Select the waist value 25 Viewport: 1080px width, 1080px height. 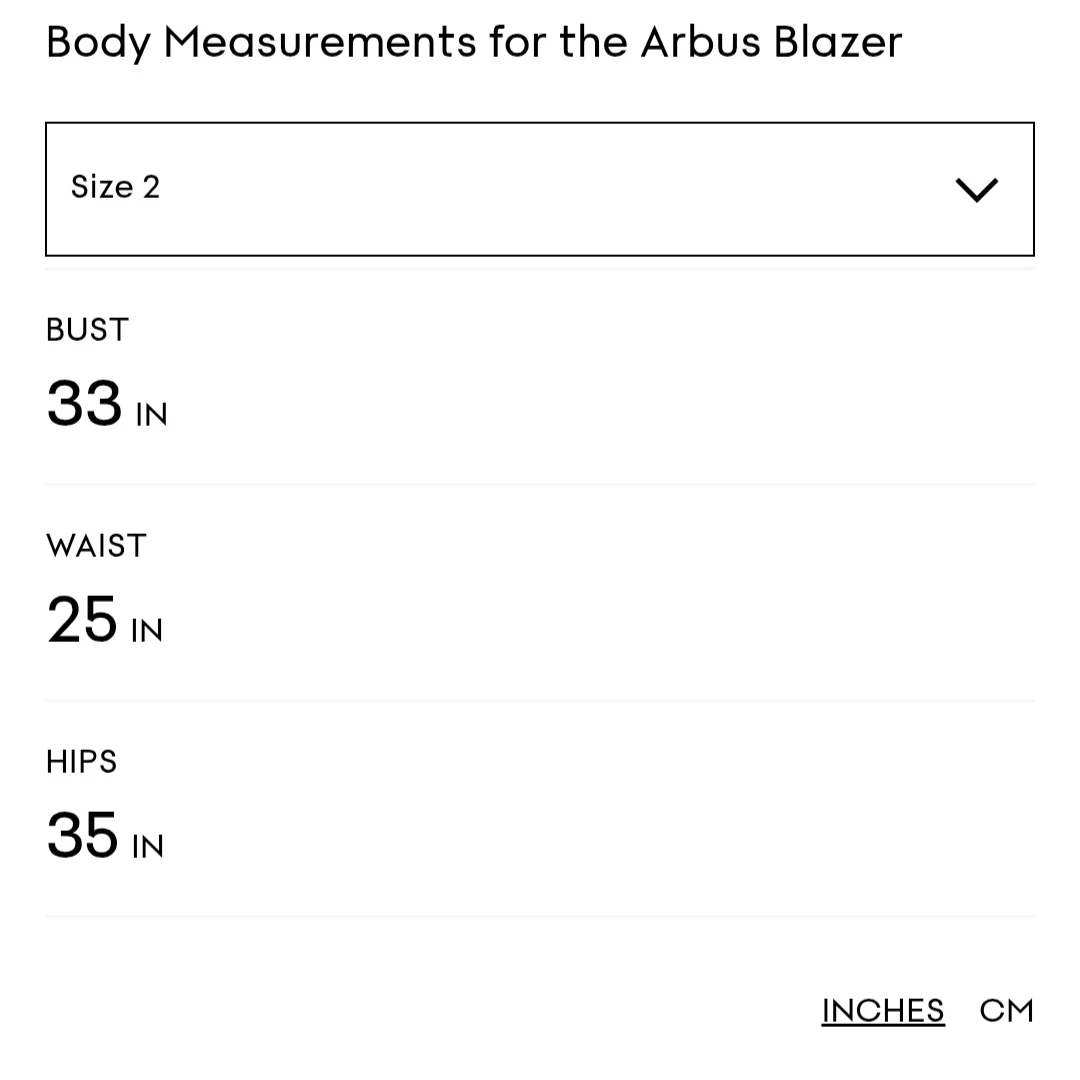click(82, 620)
